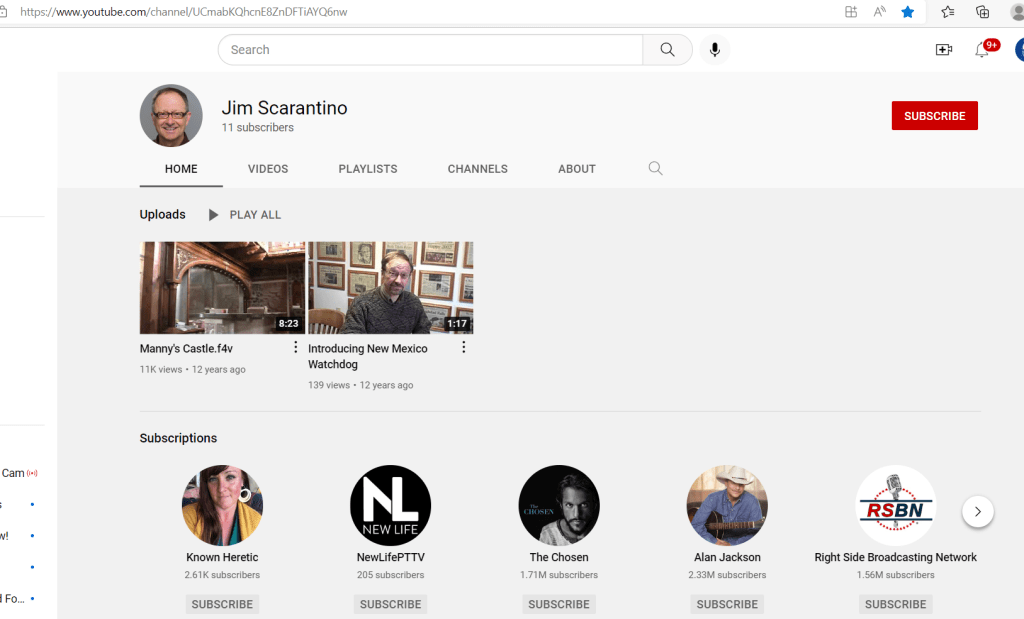The width and height of the screenshot is (1024, 619).
Task: Open options menu for Manny's Castle video
Action: click(295, 348)
